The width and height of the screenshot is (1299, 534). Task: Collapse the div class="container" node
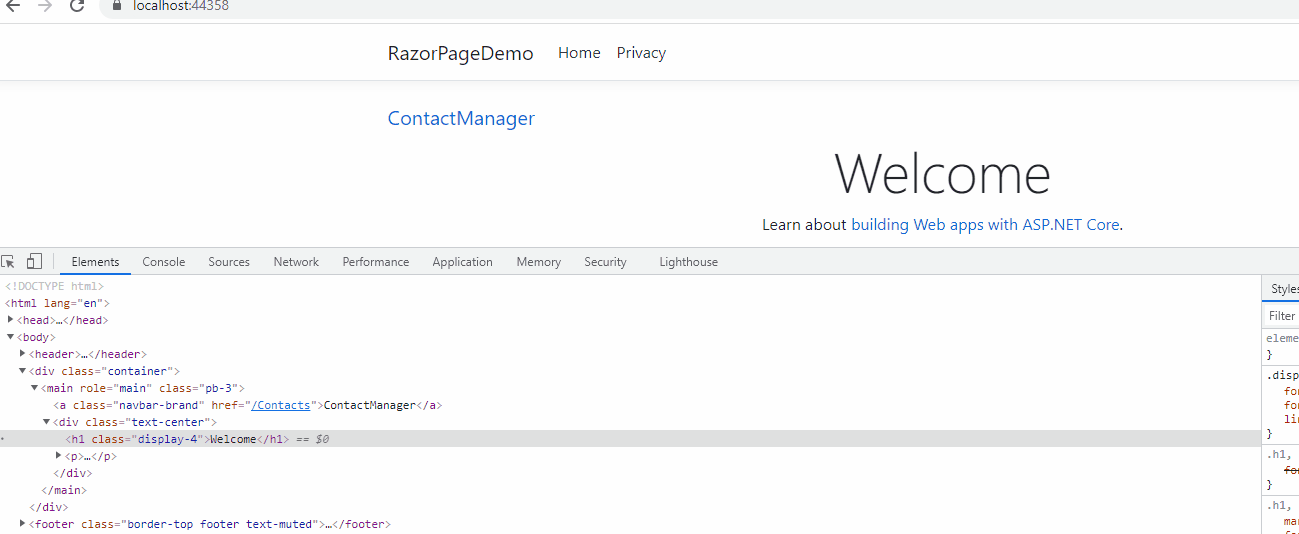[22, 371]
